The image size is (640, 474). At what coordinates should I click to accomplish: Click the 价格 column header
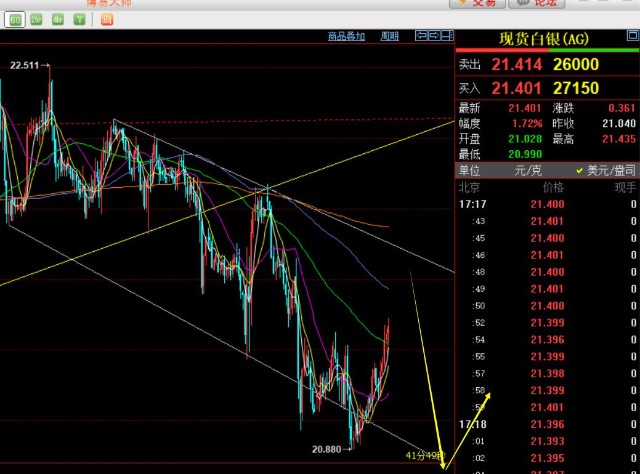coord(552,187)
